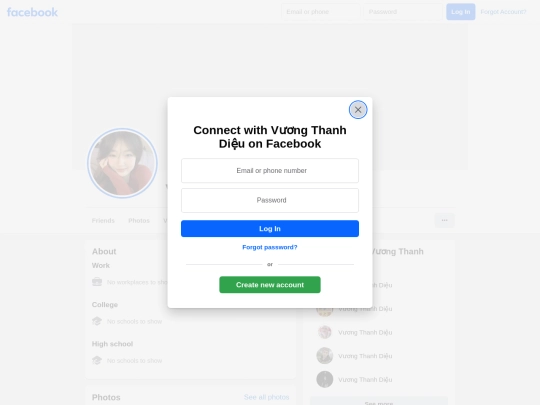
Task: Open the large circular profile picture
Action: tap(122, 163)
